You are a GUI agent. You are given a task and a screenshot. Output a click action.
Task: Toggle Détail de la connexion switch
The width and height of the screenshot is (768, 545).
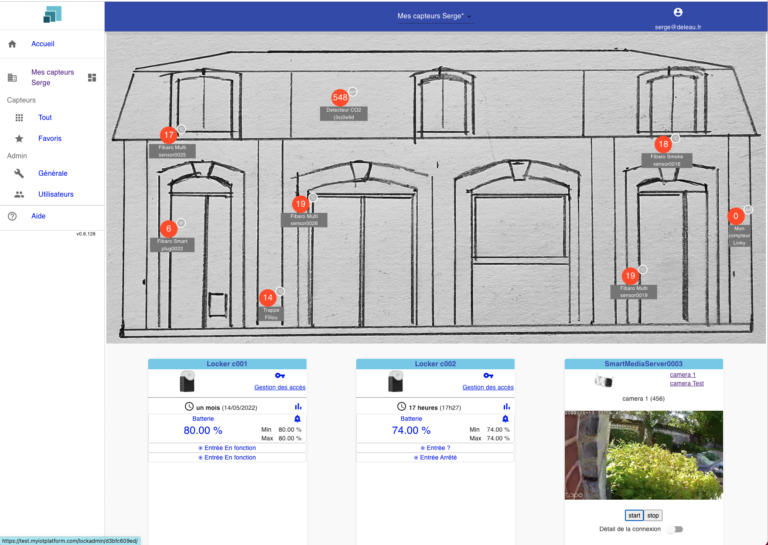click(676, 529)
